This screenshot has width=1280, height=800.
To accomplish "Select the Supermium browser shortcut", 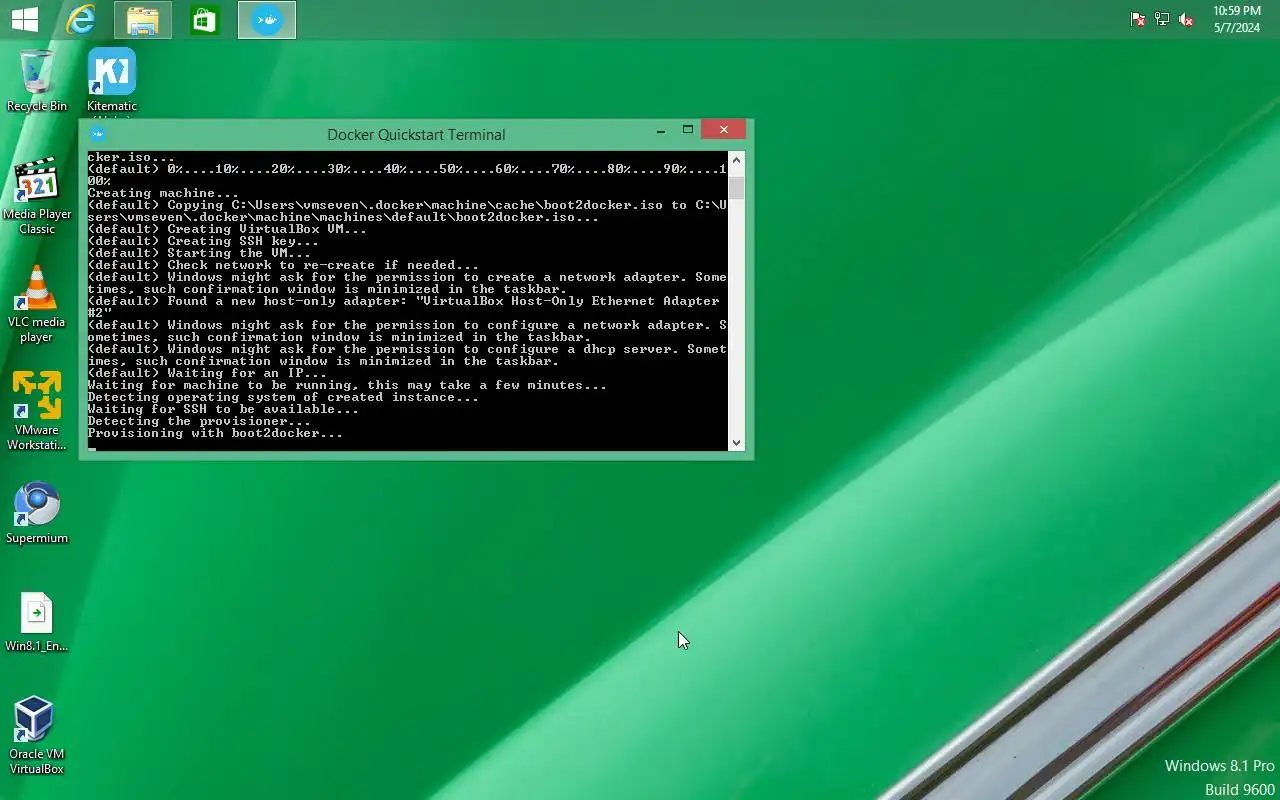I will coord(37,514).
